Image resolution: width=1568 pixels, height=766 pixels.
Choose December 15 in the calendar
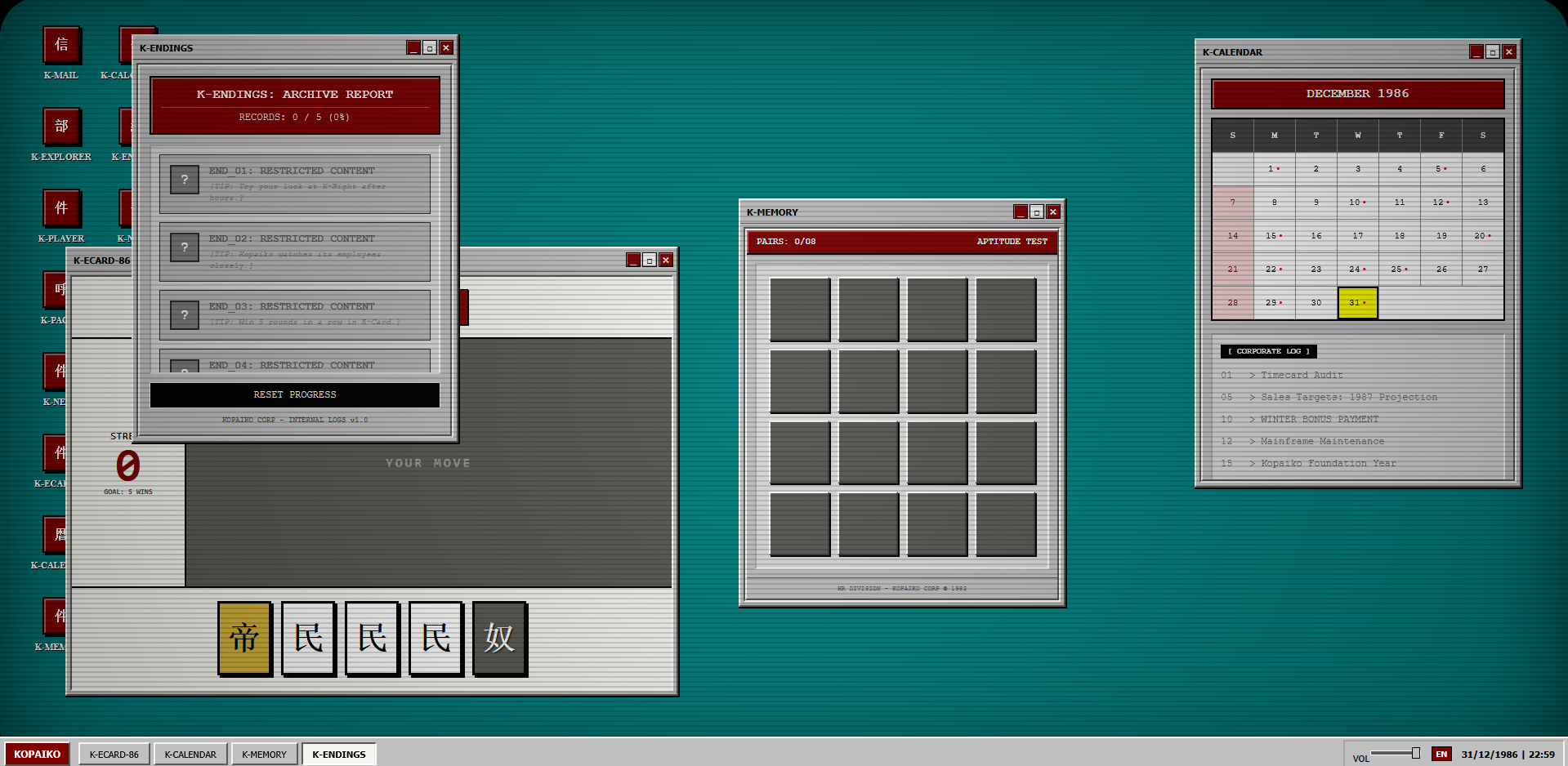click(x=1274, y=236)
